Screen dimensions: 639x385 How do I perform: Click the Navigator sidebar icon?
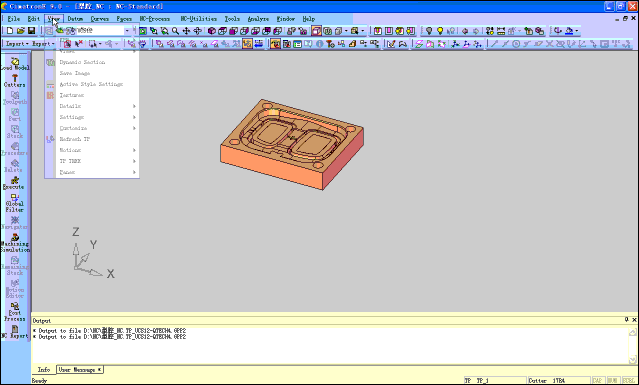tap(15, 223)
